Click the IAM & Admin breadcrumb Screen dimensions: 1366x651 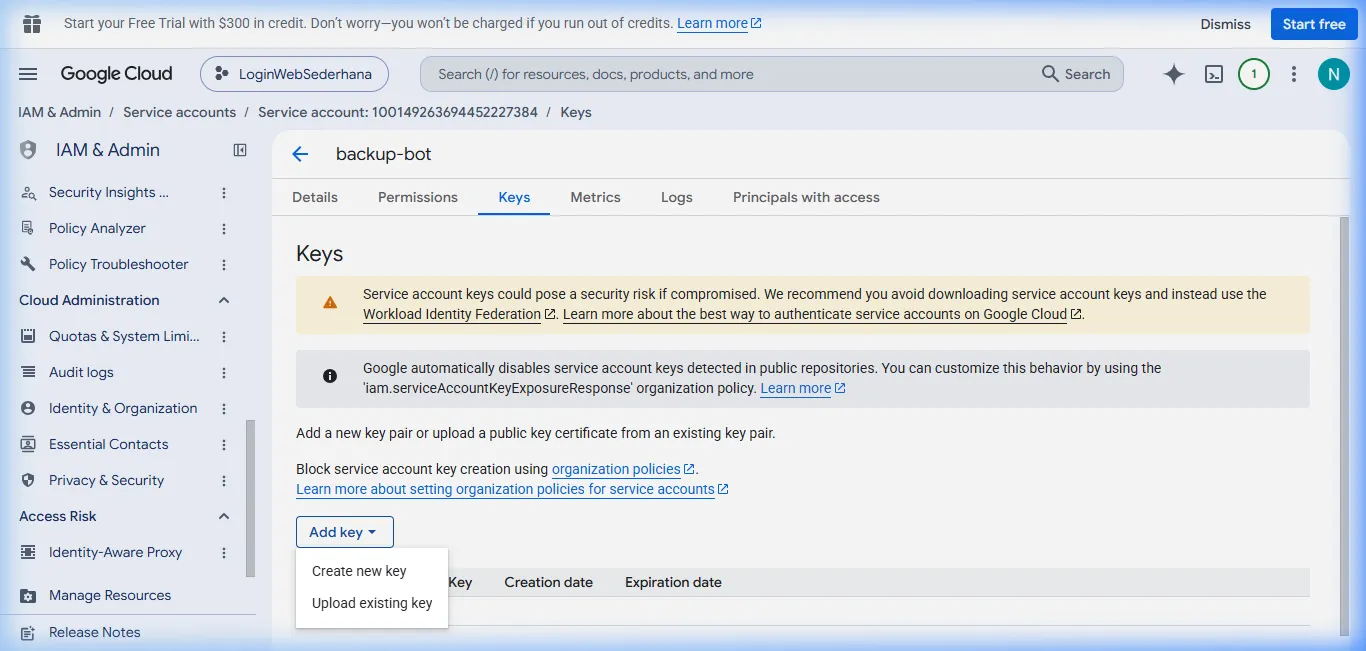pyautogui.click(x=60, y=112)
